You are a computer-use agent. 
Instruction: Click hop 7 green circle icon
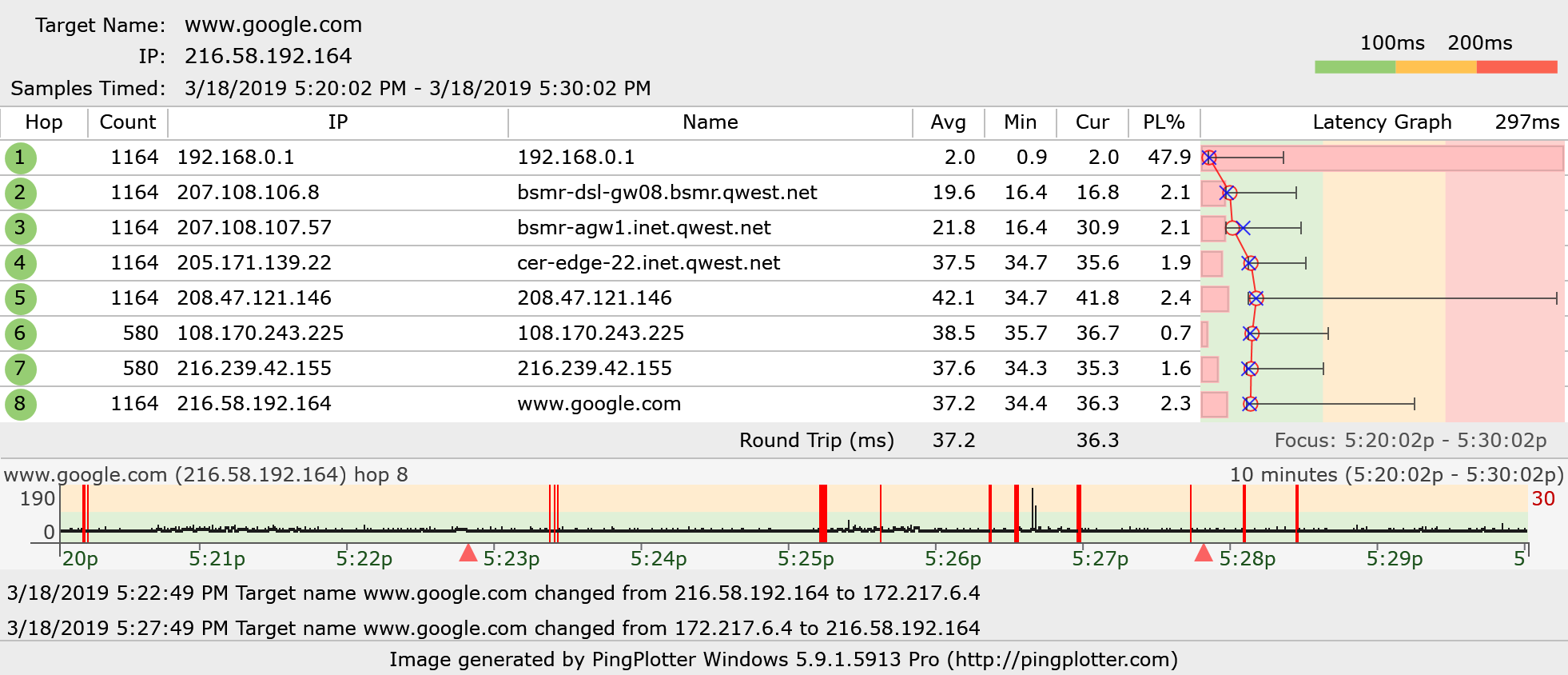[20, 369]
